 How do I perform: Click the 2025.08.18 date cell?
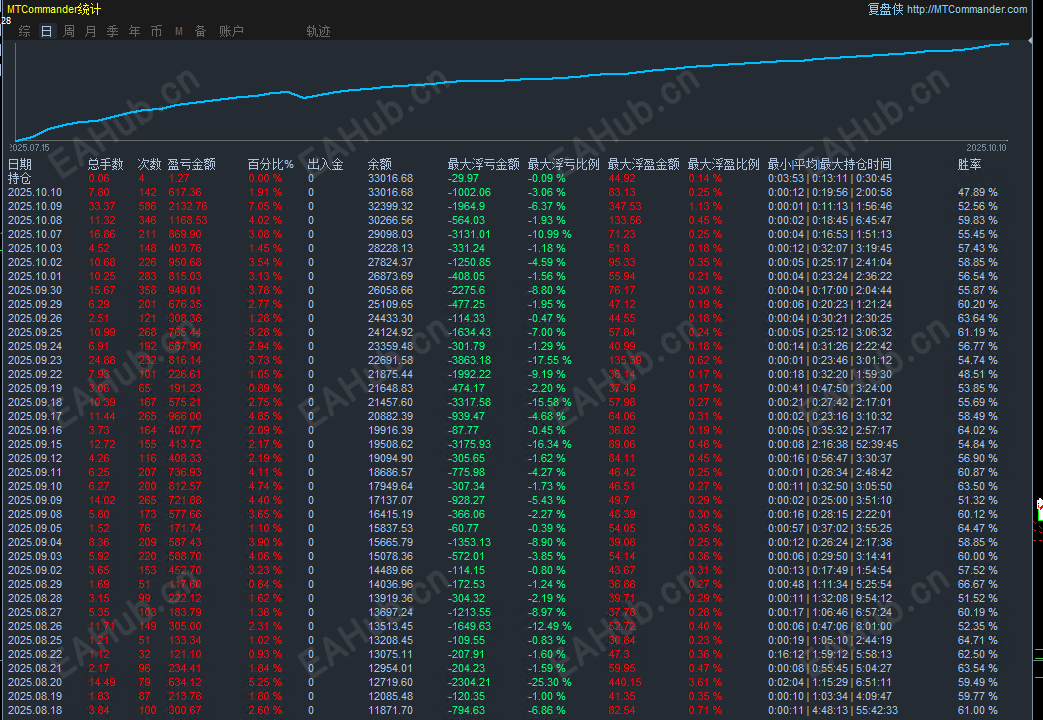tap(35, 710)
